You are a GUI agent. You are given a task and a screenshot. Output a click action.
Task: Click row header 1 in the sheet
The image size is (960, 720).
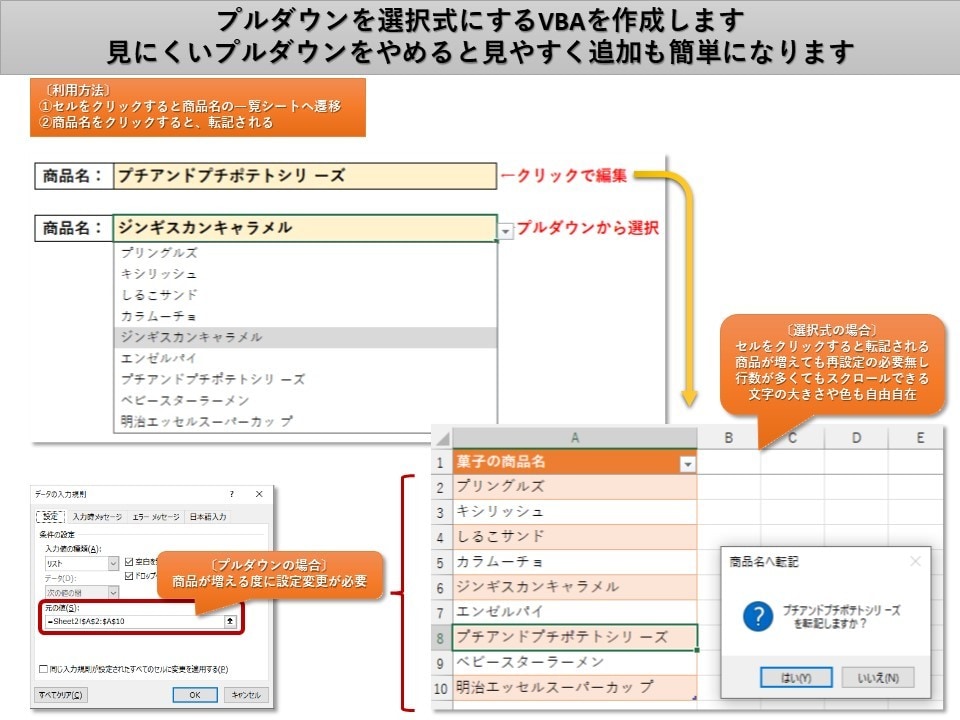[440, 462]
